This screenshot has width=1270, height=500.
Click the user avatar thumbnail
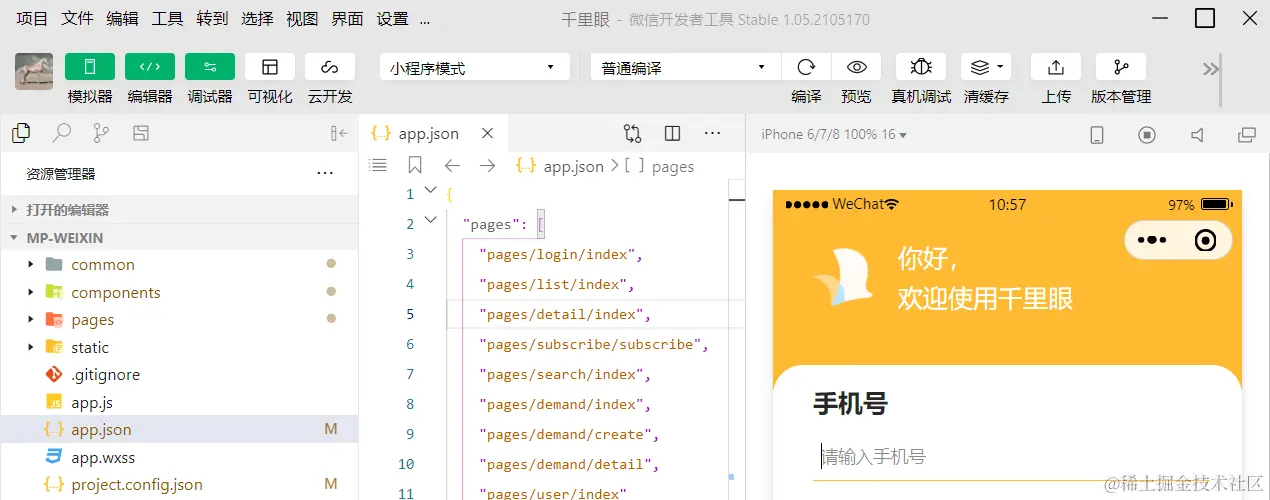click(34, 71)
